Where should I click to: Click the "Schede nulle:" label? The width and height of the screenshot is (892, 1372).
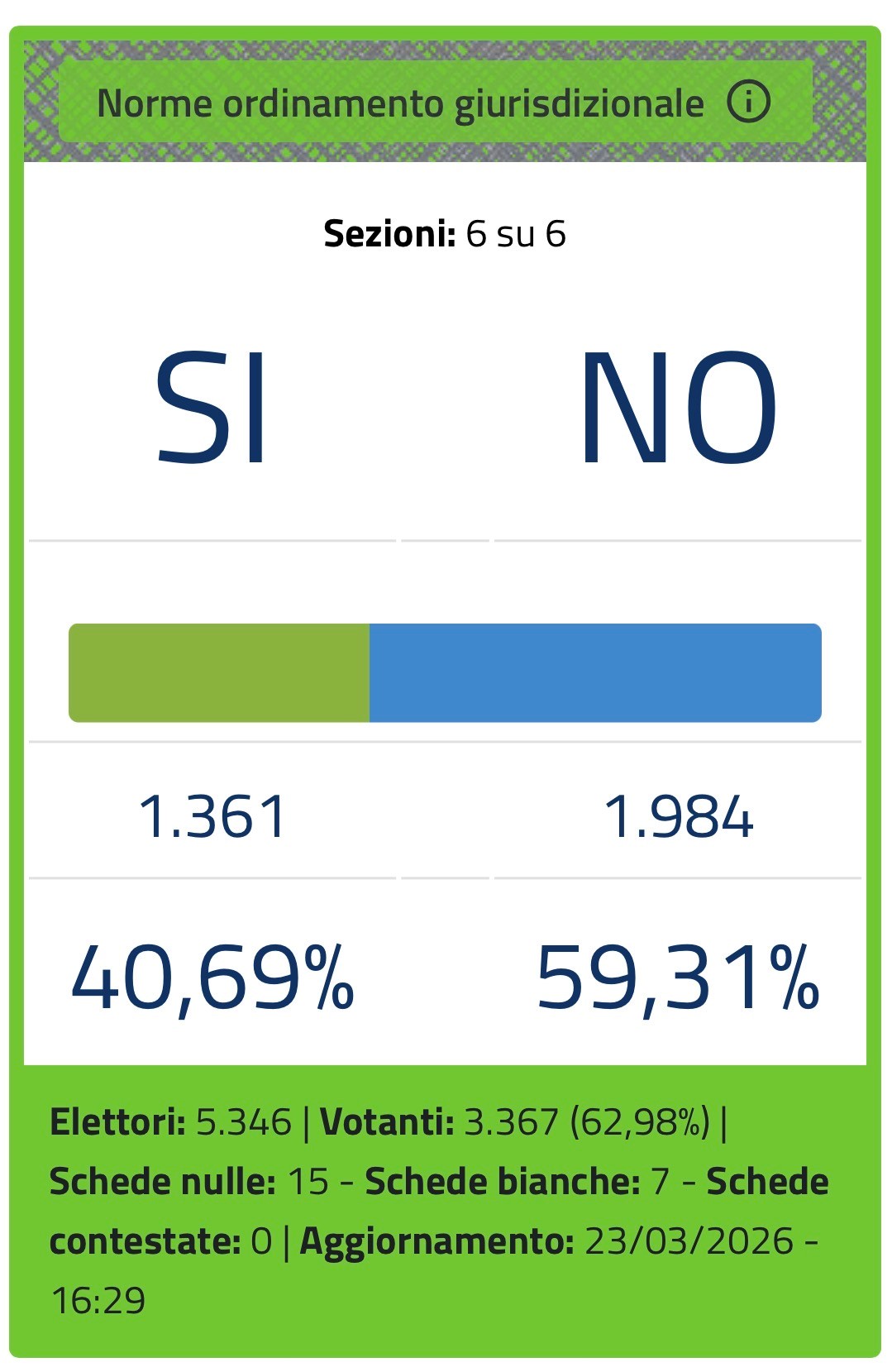pos(162,1182)
